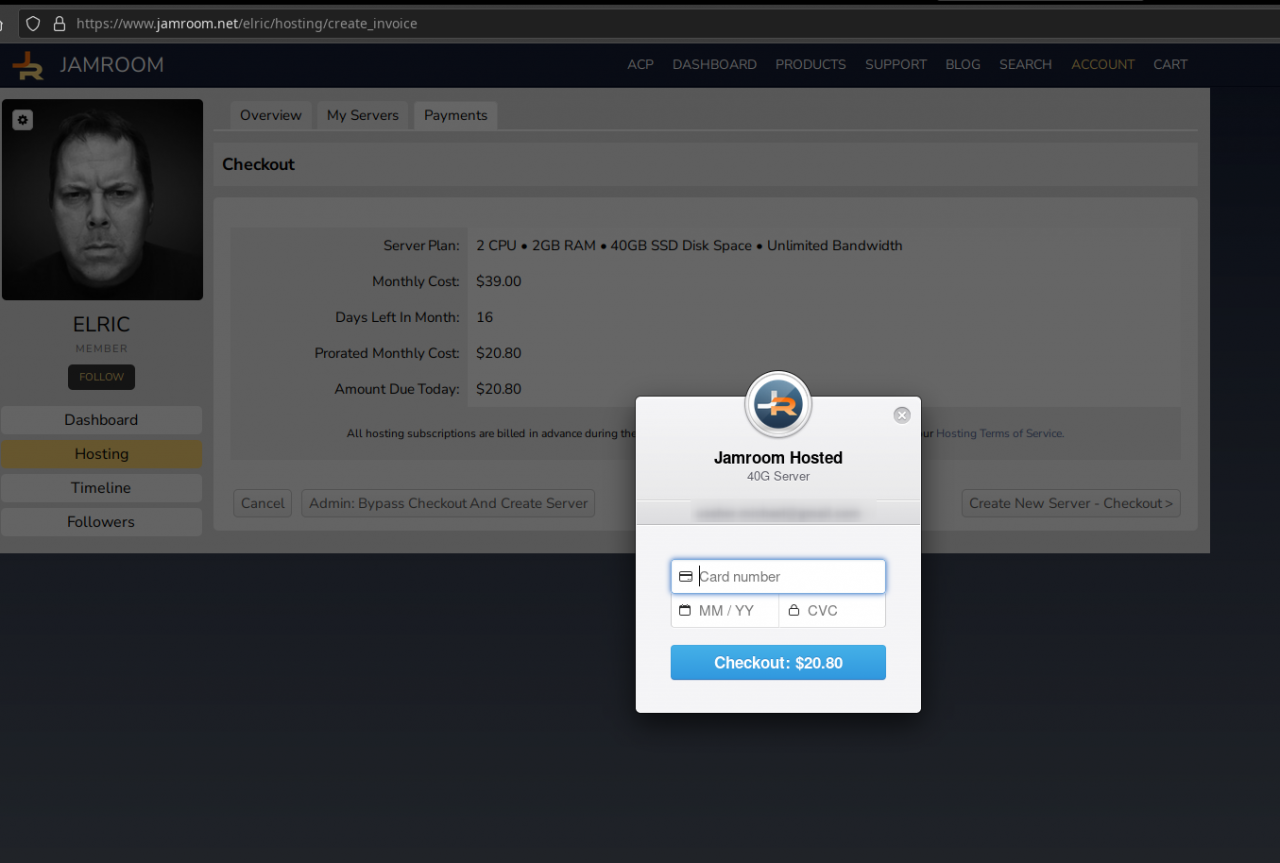Open the ACP menu item
1280x863 pixels.
[640, 65]
